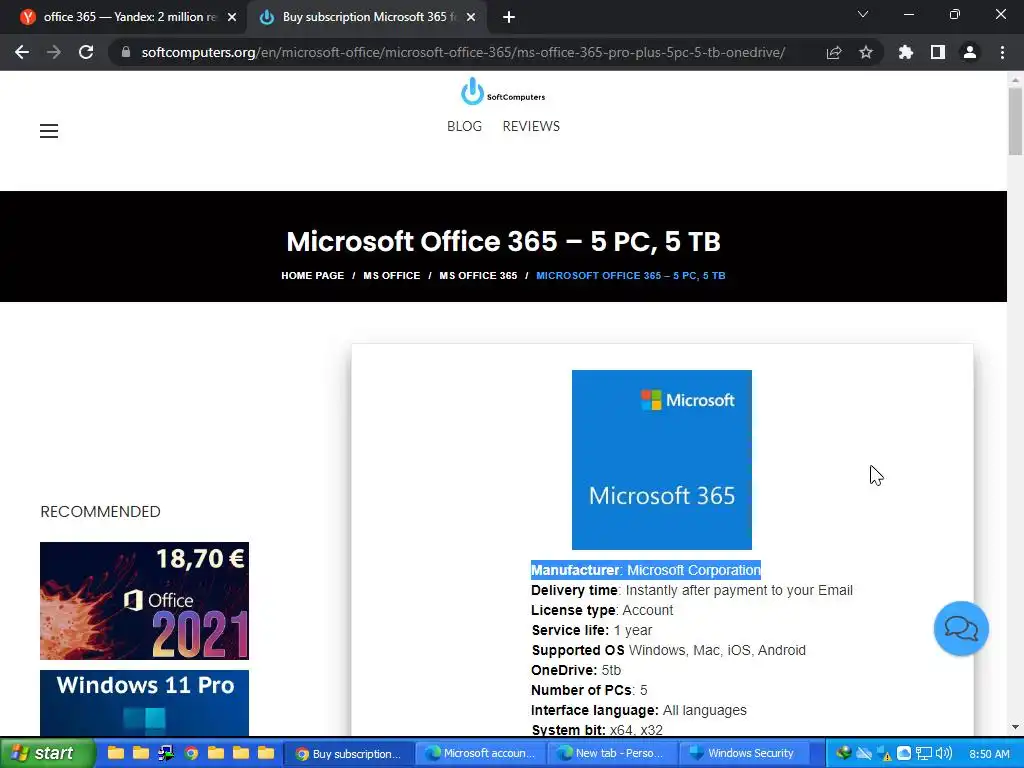Open the REVIEWS page
This screenshot has height=768, width=1024.
coord(531,126)
